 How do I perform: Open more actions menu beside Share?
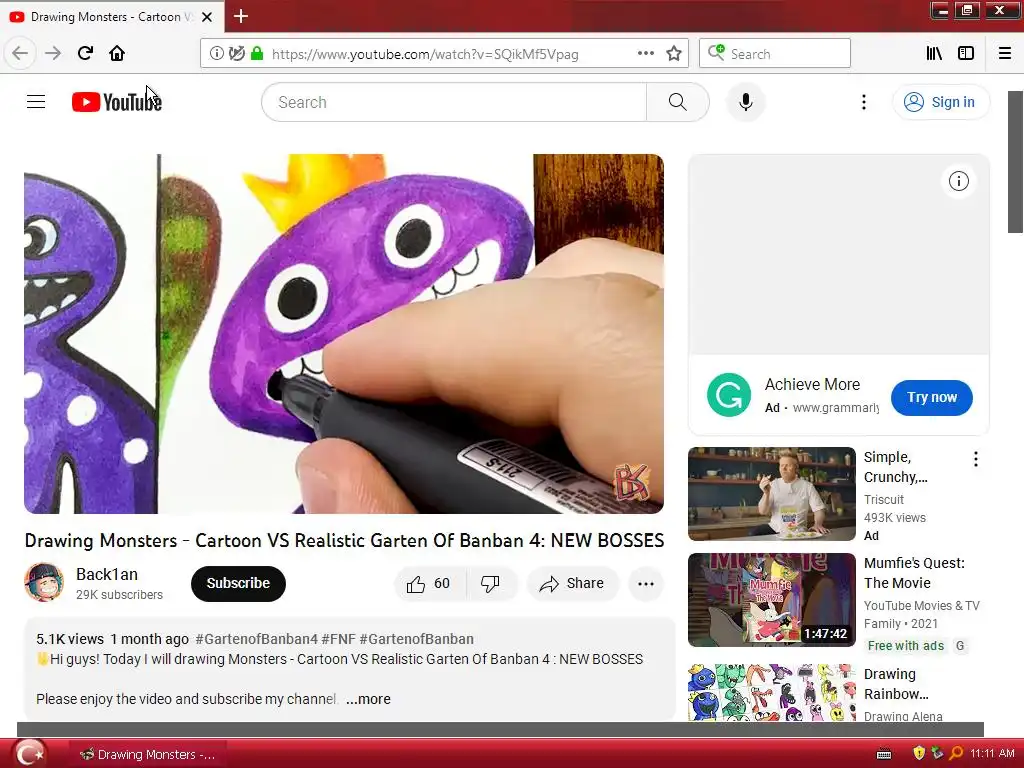point(646,584)
